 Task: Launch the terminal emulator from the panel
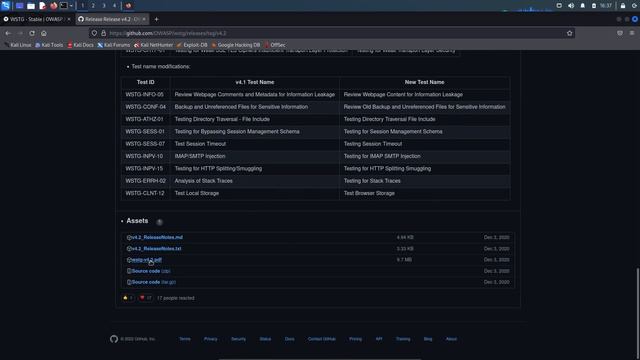[64, 5]
